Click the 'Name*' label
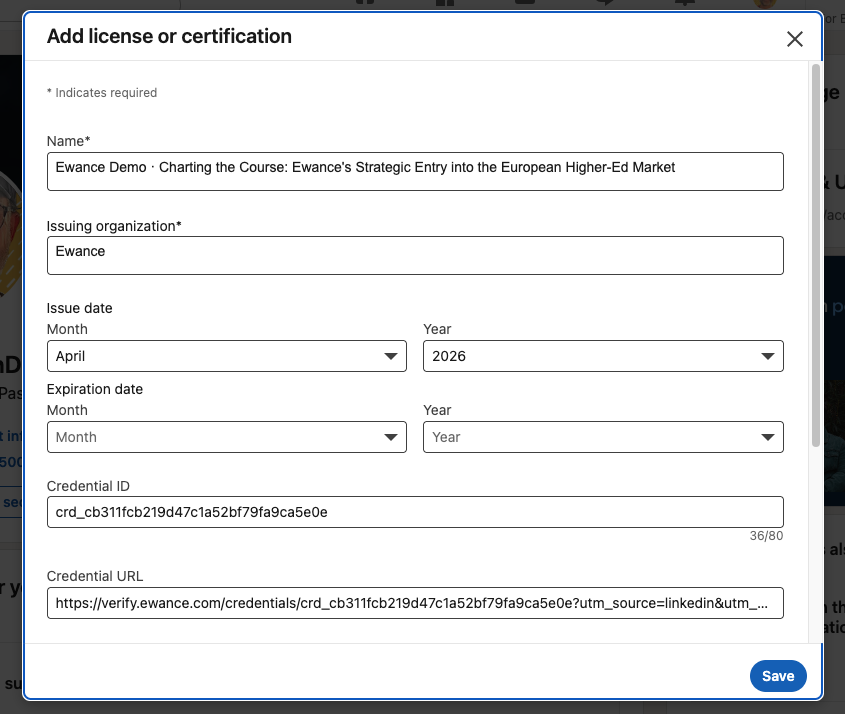The image size is (845, 714). 68,141
